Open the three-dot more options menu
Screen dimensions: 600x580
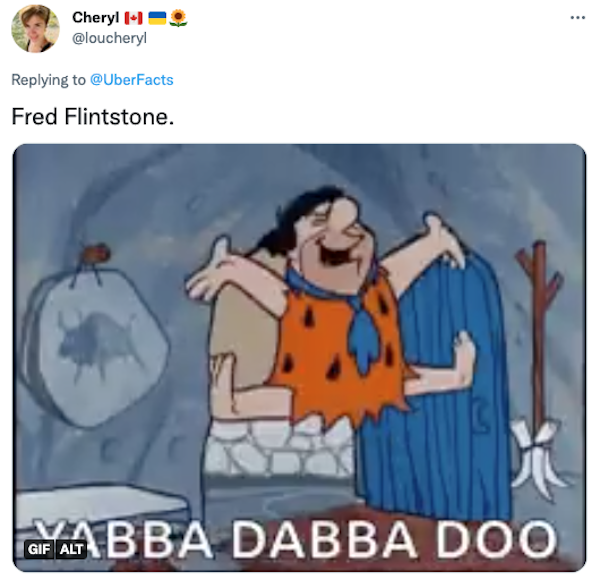[x=577, y=18]
